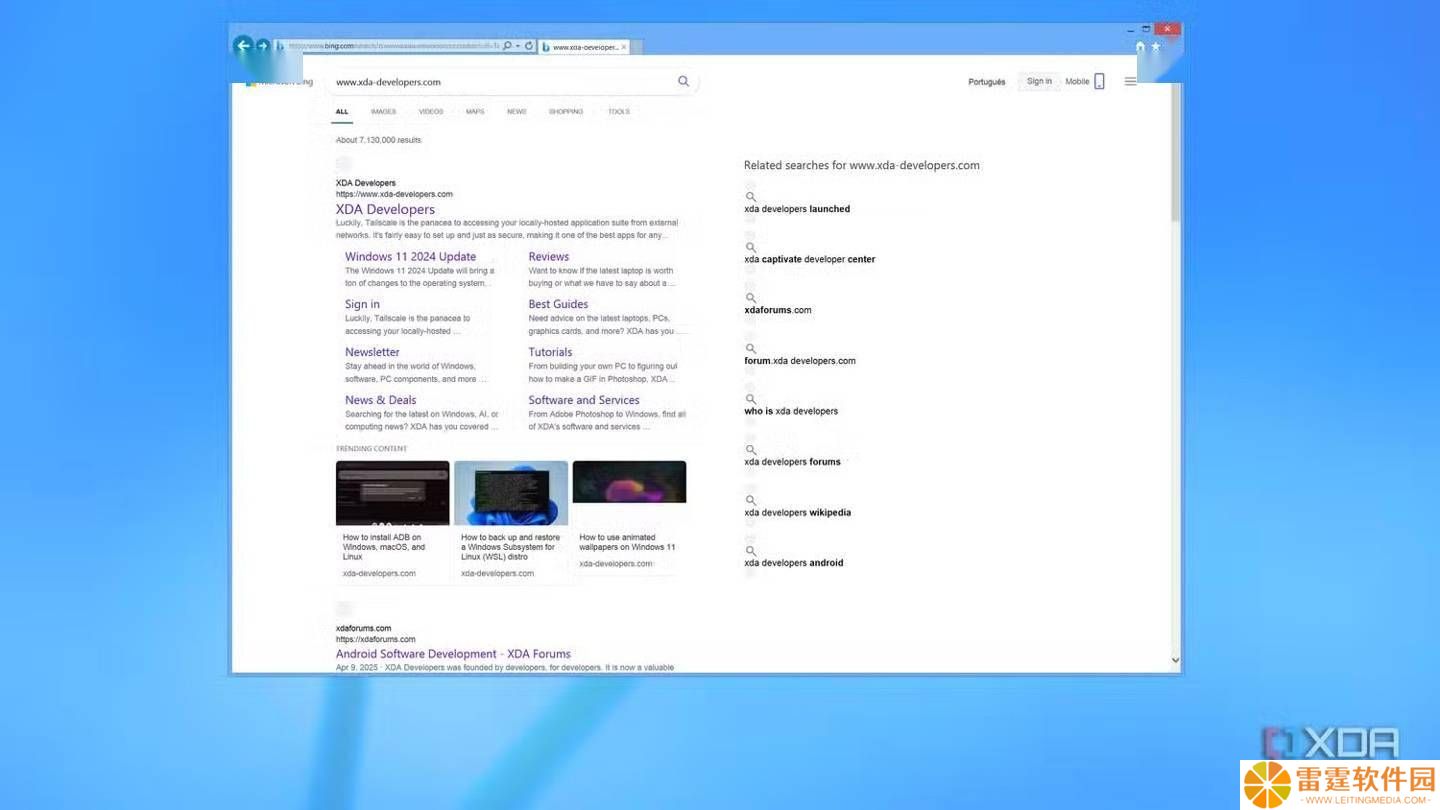Click the browser Forward arrow
1440x810 pixels.
tap(263, 45)
